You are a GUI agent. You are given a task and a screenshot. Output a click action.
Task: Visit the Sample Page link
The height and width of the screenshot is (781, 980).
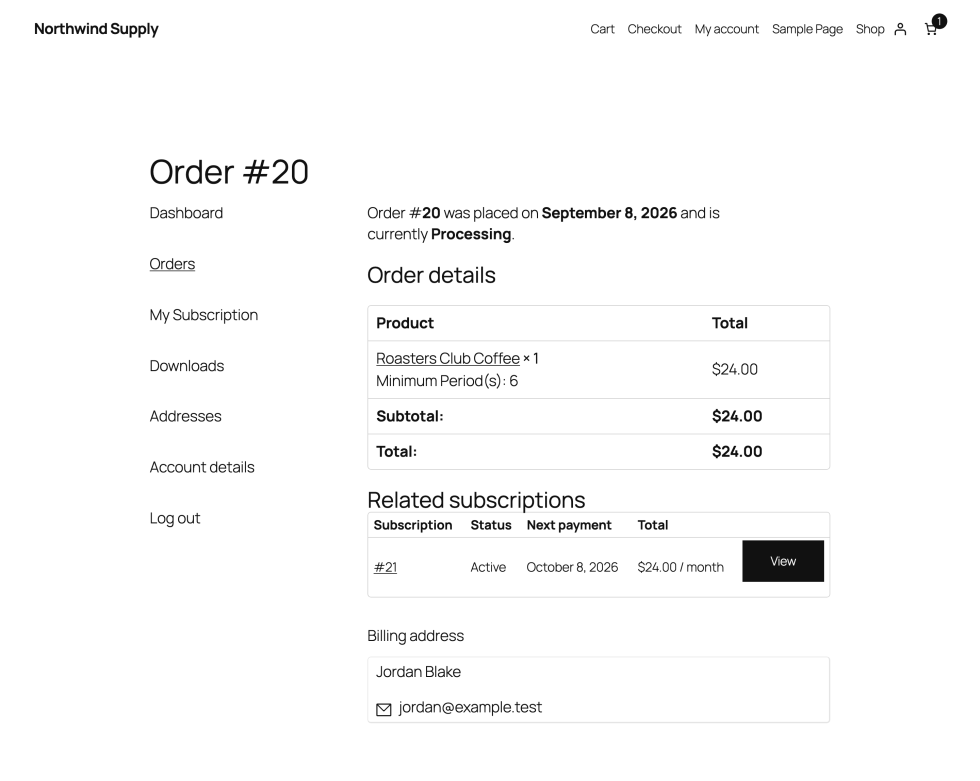[807, 29]
